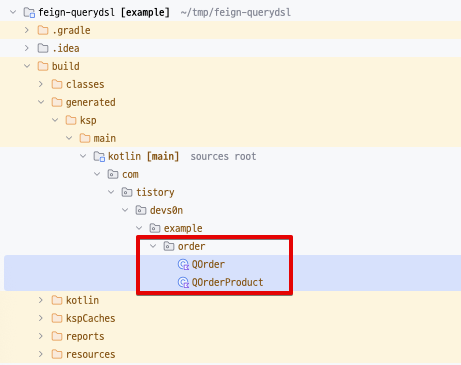Select the ksp folder name

(88, 121)
